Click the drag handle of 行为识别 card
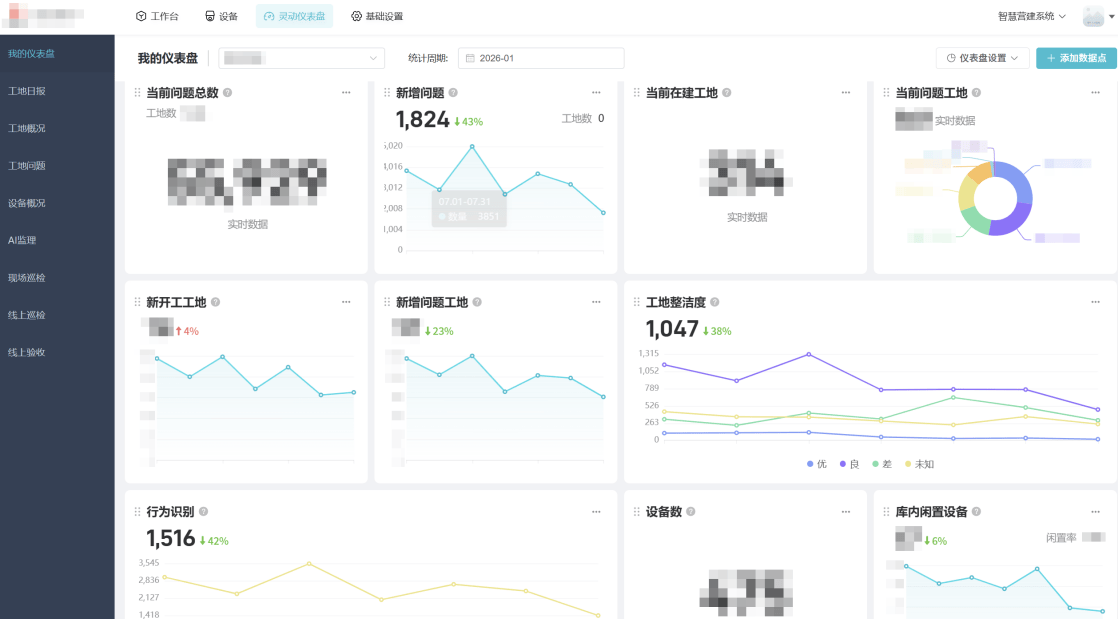Screen dimensions: 1118x619 [137, 512]
